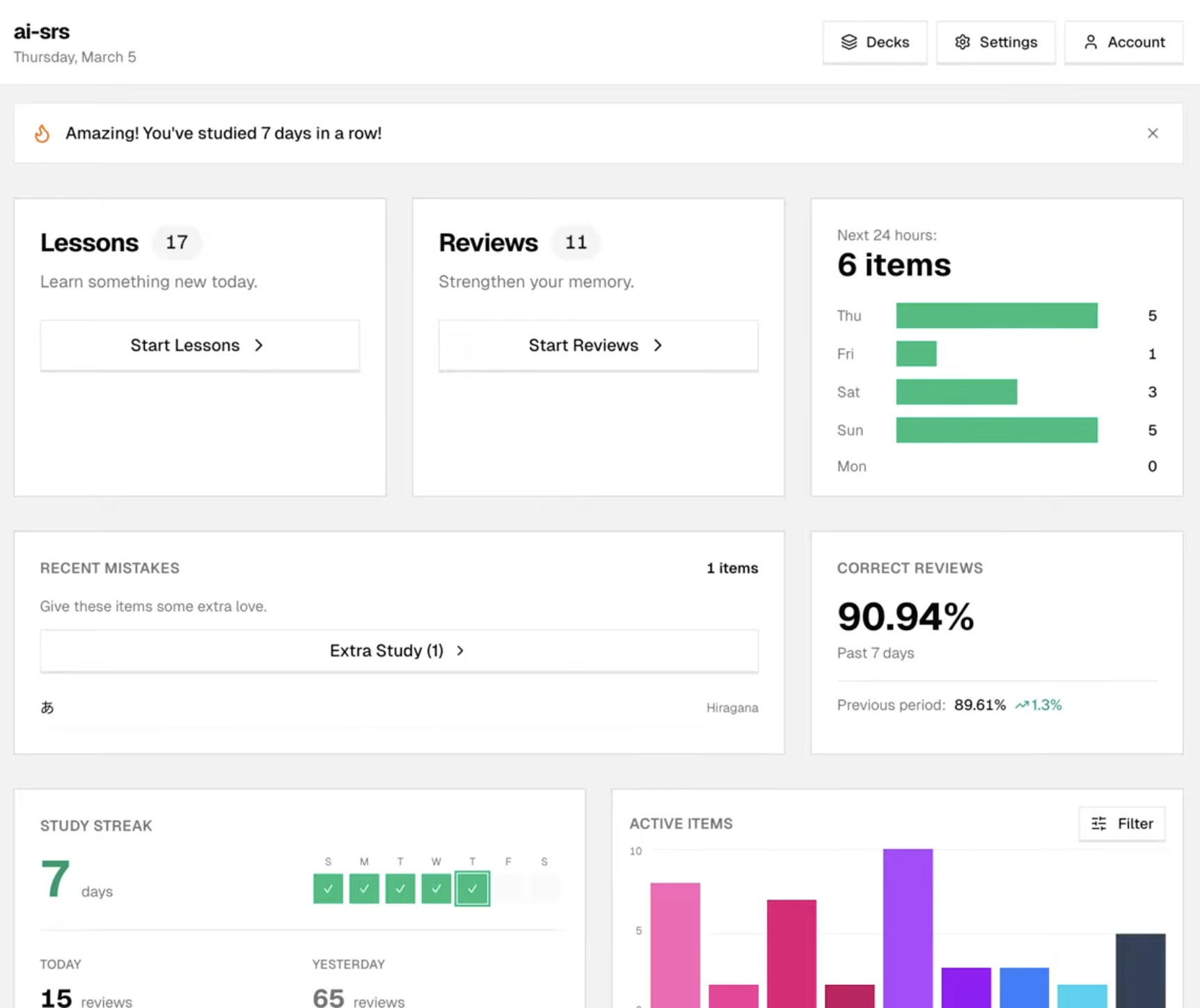The image size is (1200, 1008).
Task: Click the chevron on Start Lessons
Action: click(259, 345)
